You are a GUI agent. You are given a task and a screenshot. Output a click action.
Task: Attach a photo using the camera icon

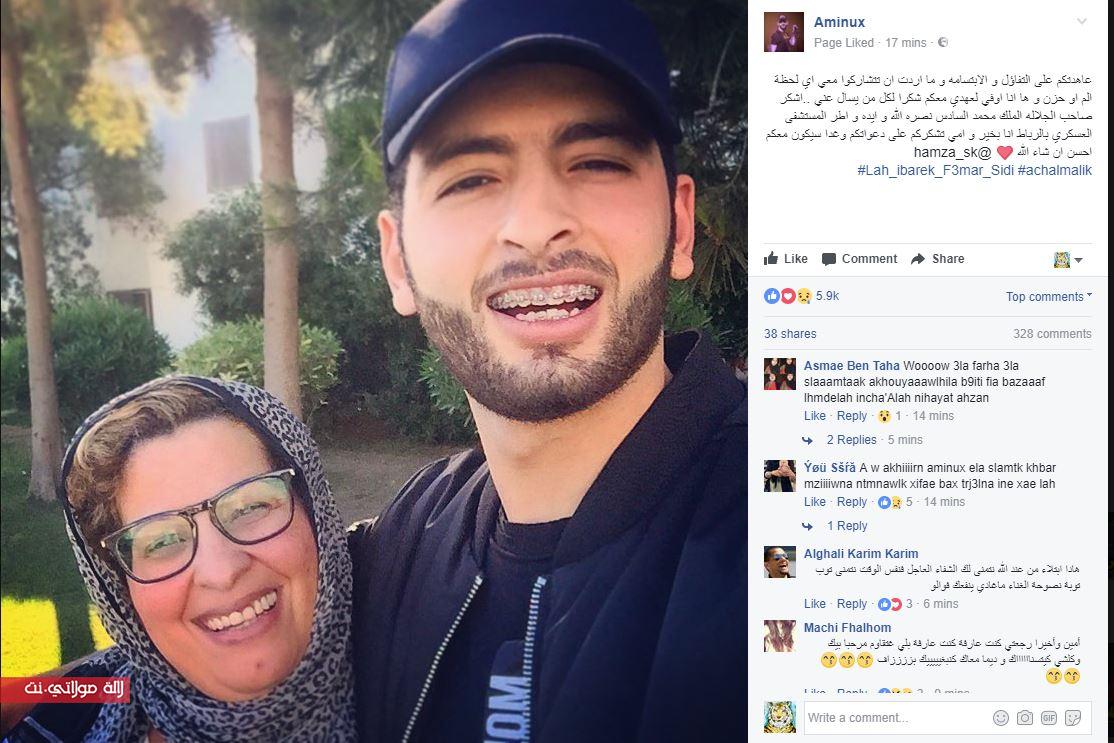(x=1024, y=717)
